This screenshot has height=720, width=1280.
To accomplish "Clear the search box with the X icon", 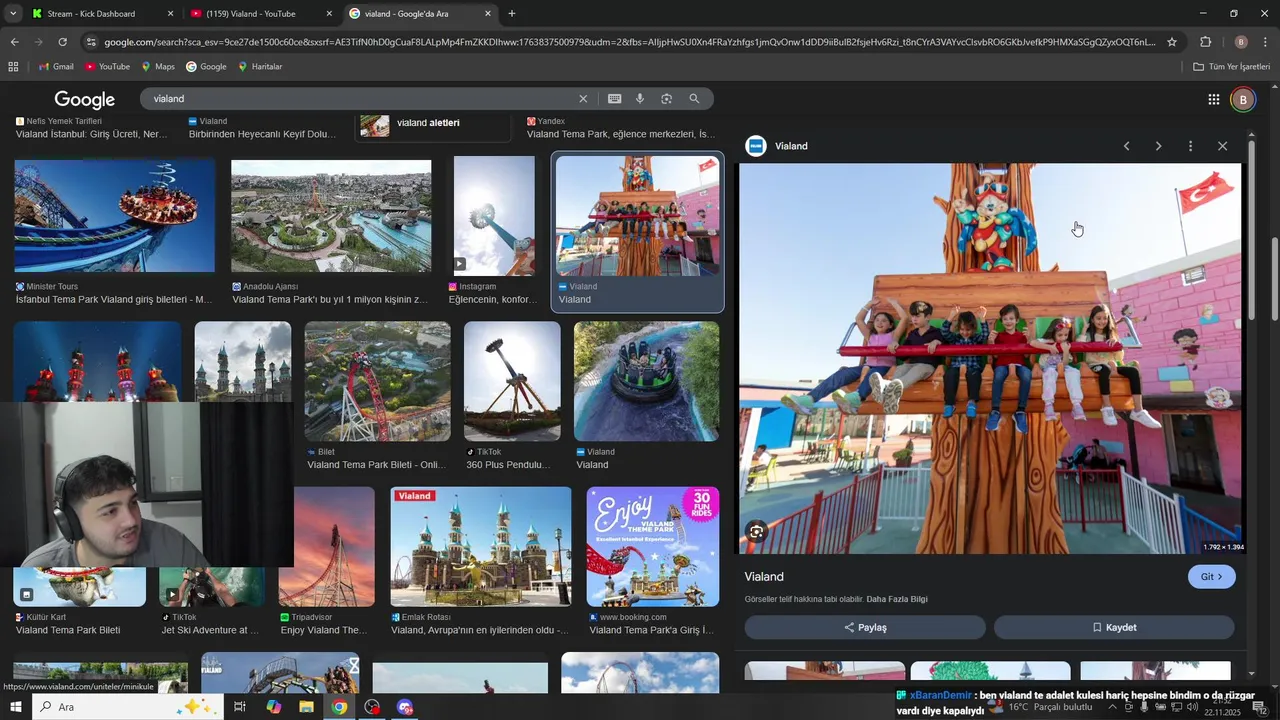I will point(583,99).
